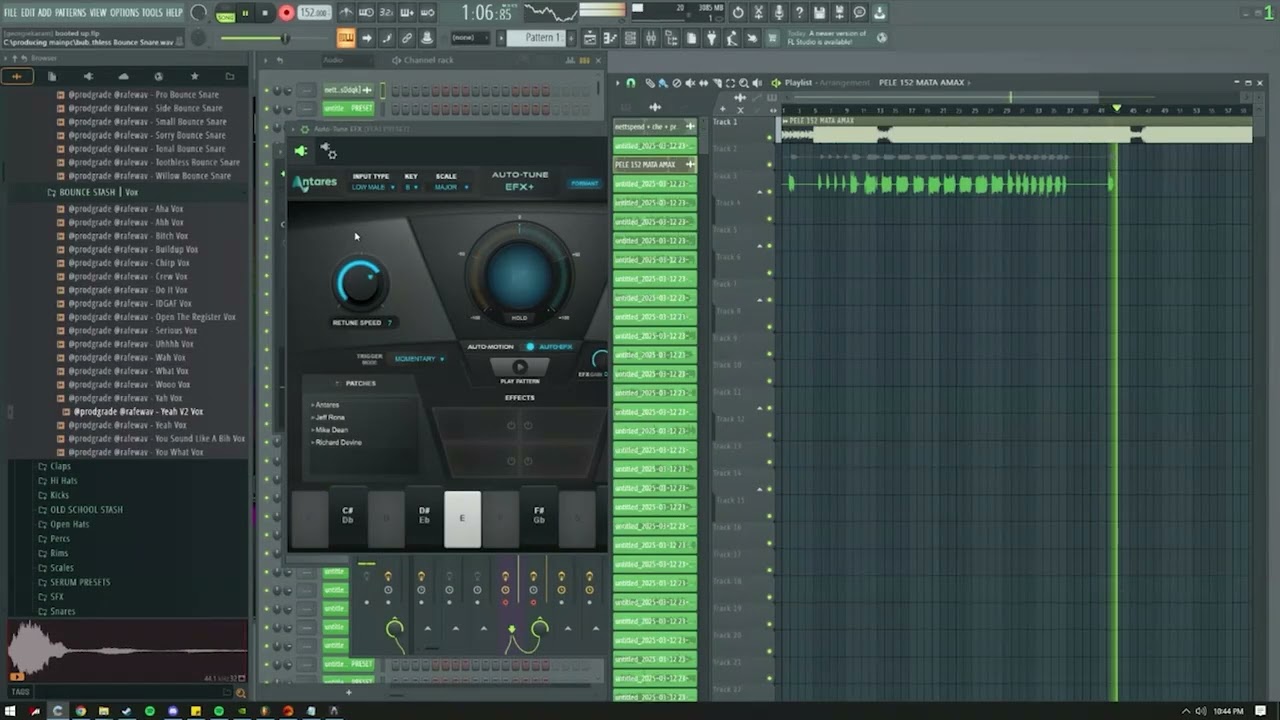This screenshot has height=720, width=1280.
Task: Stop playback with the stop button
Action: click(265, 13)
